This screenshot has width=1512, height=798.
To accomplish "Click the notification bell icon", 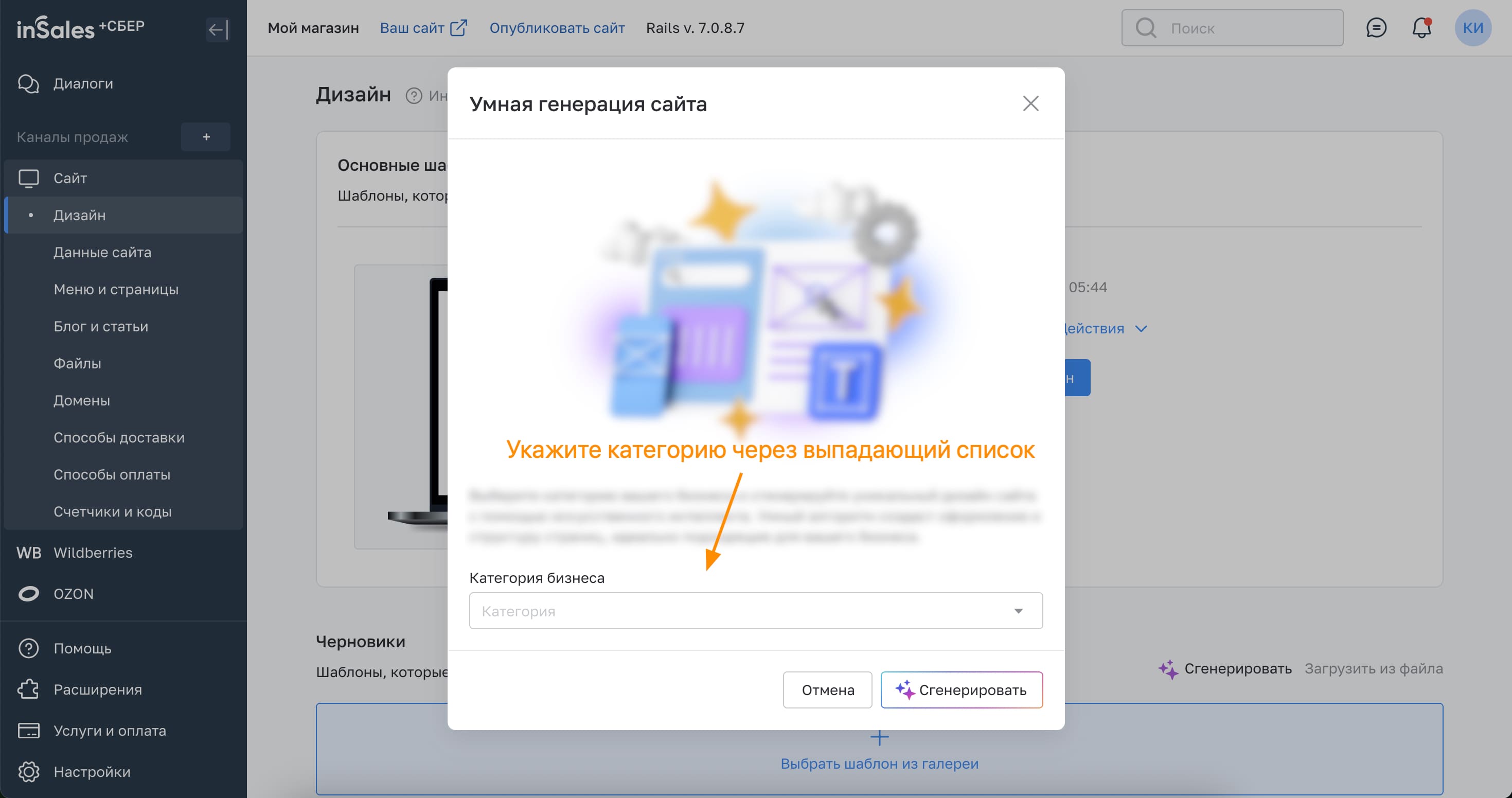I will click(1421, 28).
